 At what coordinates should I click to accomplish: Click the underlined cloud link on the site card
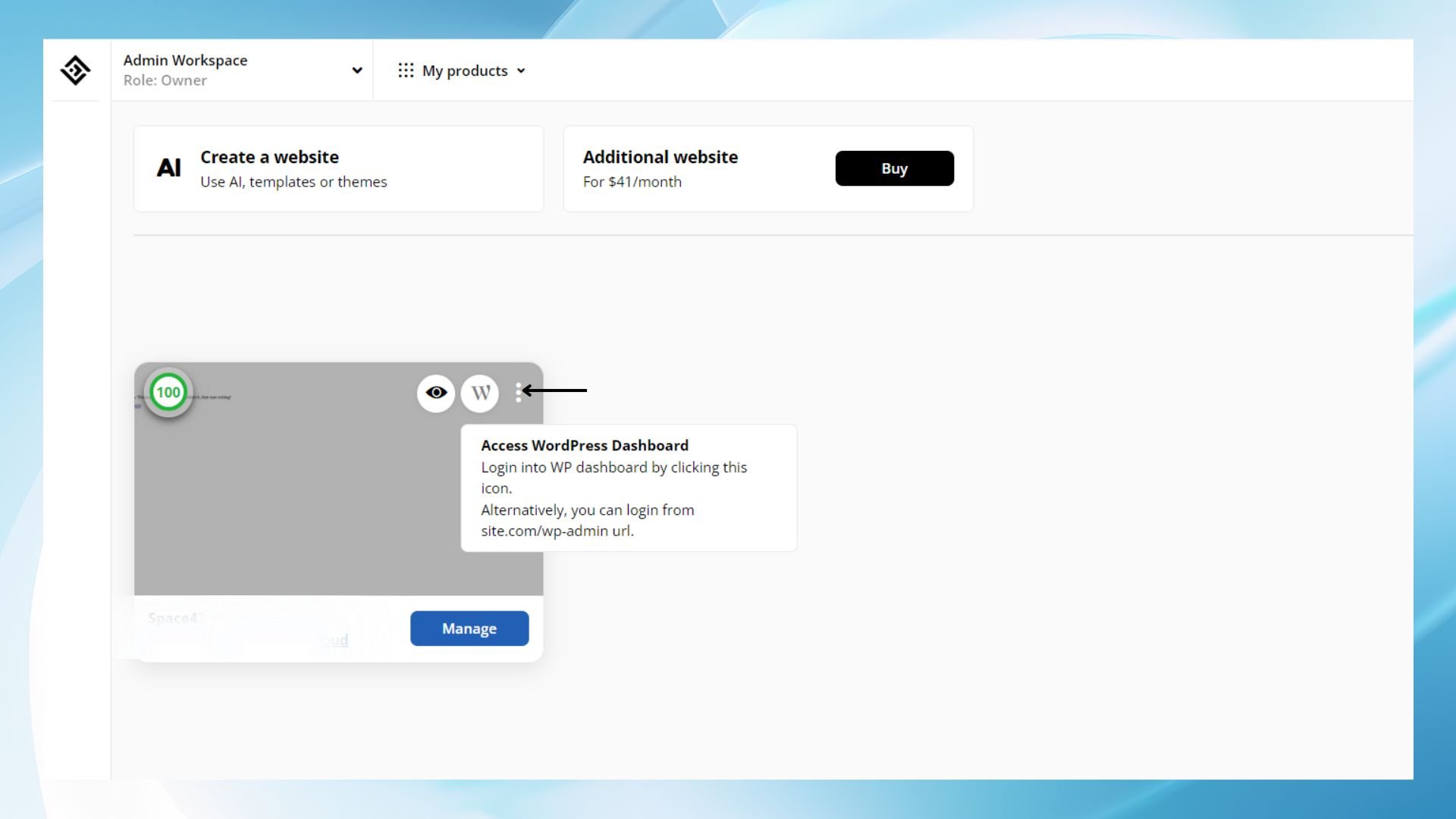(x=331, y=640)
